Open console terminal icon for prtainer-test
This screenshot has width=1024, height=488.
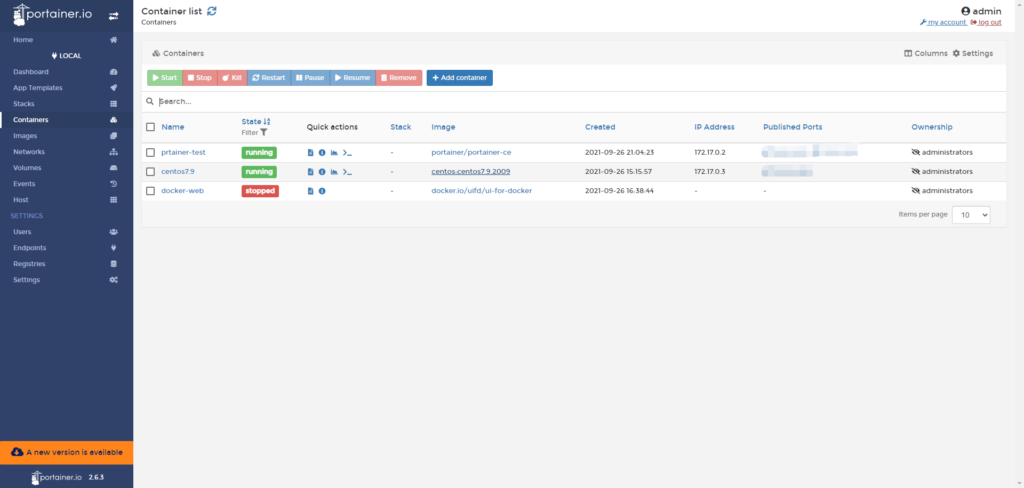[347, 153]
